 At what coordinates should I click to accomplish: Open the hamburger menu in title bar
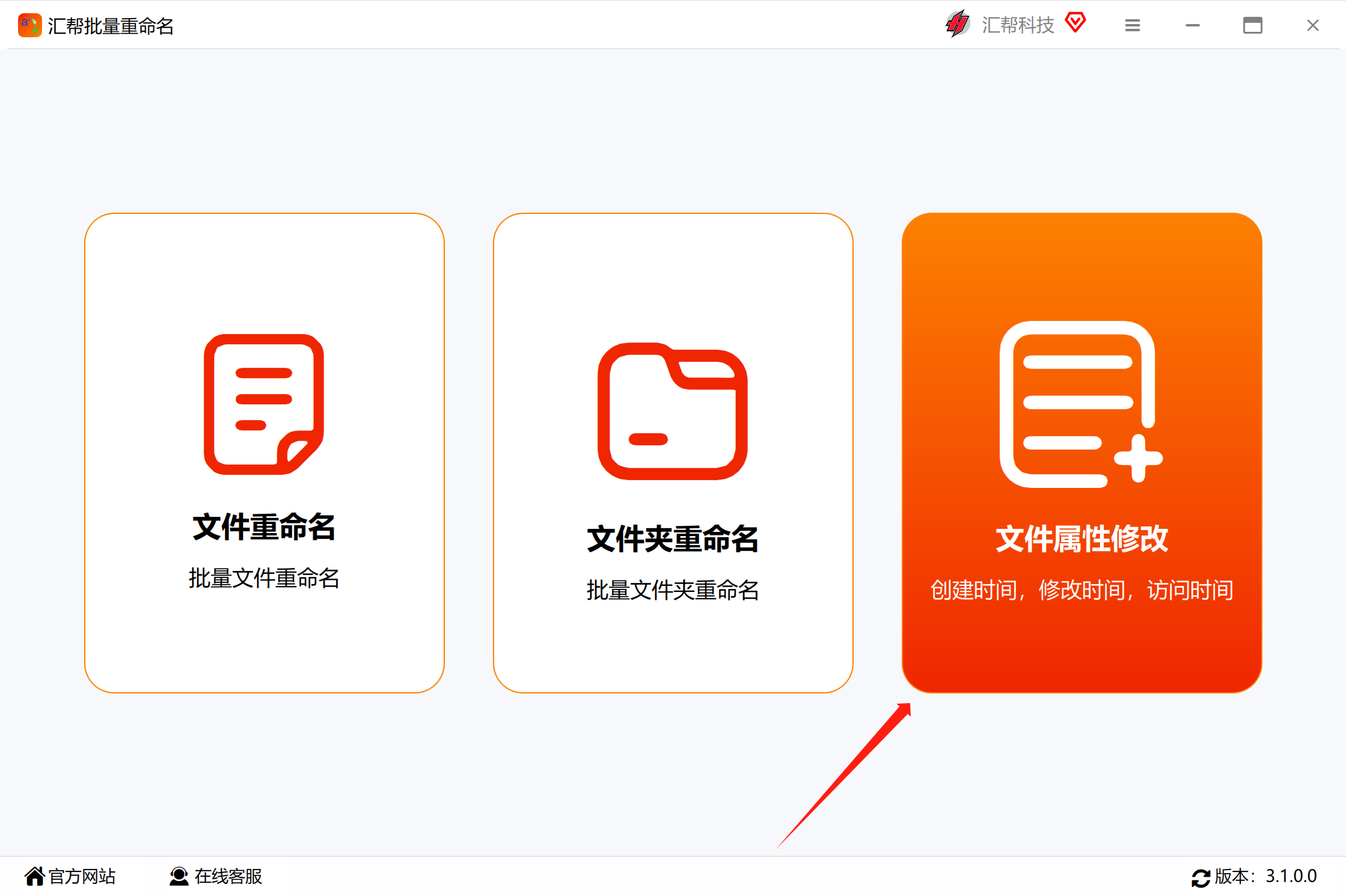1133,25
